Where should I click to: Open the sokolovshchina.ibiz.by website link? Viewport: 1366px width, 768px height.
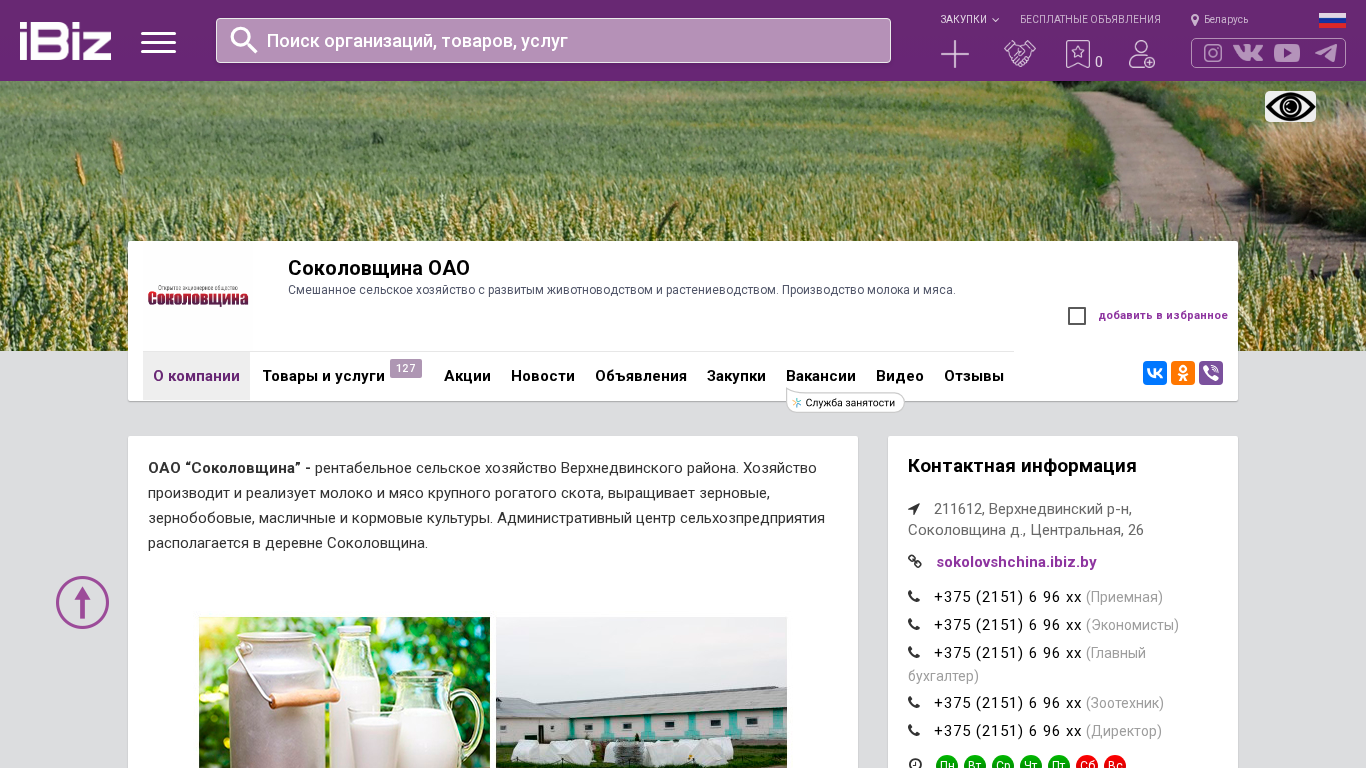tap(1016, 562)
